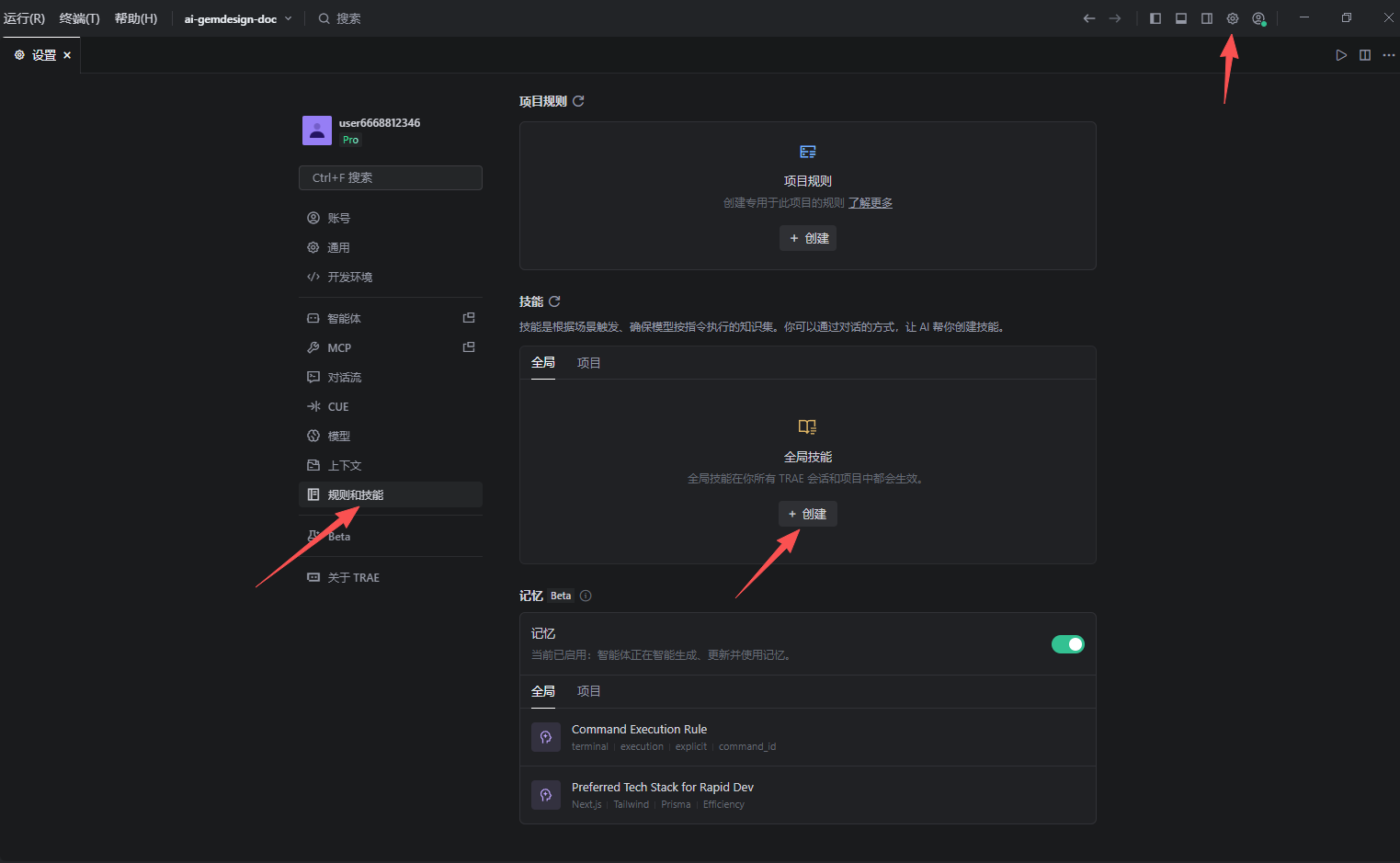
Task: Open the 了解更多 link in 项目规则
Action: tap(870, 203)
